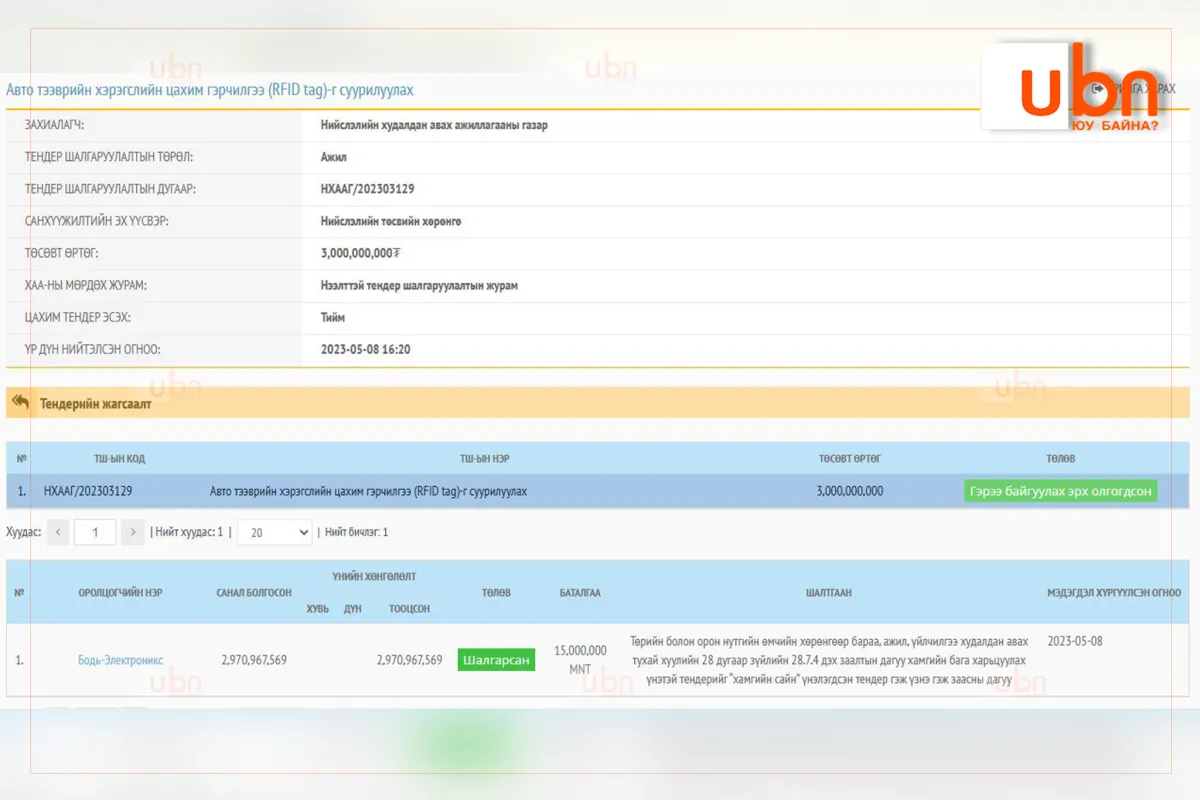The height and width of the screenshot is (800, 1200).
Task: Click the 3,000,000,000₮ budget value in details
Action: pos(361,253)
